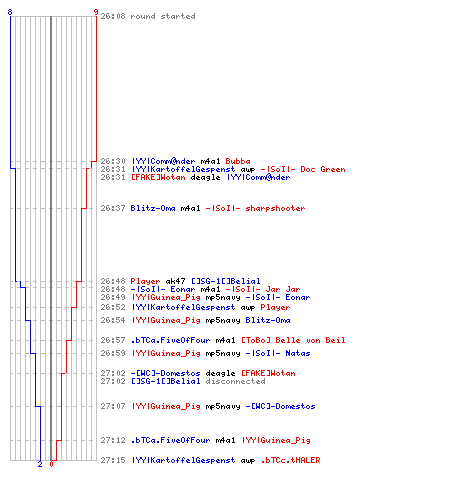Click .bTCa.FiveOfFour at 26:57
Screen dimensions: 450x500
[x=170, y=340]
